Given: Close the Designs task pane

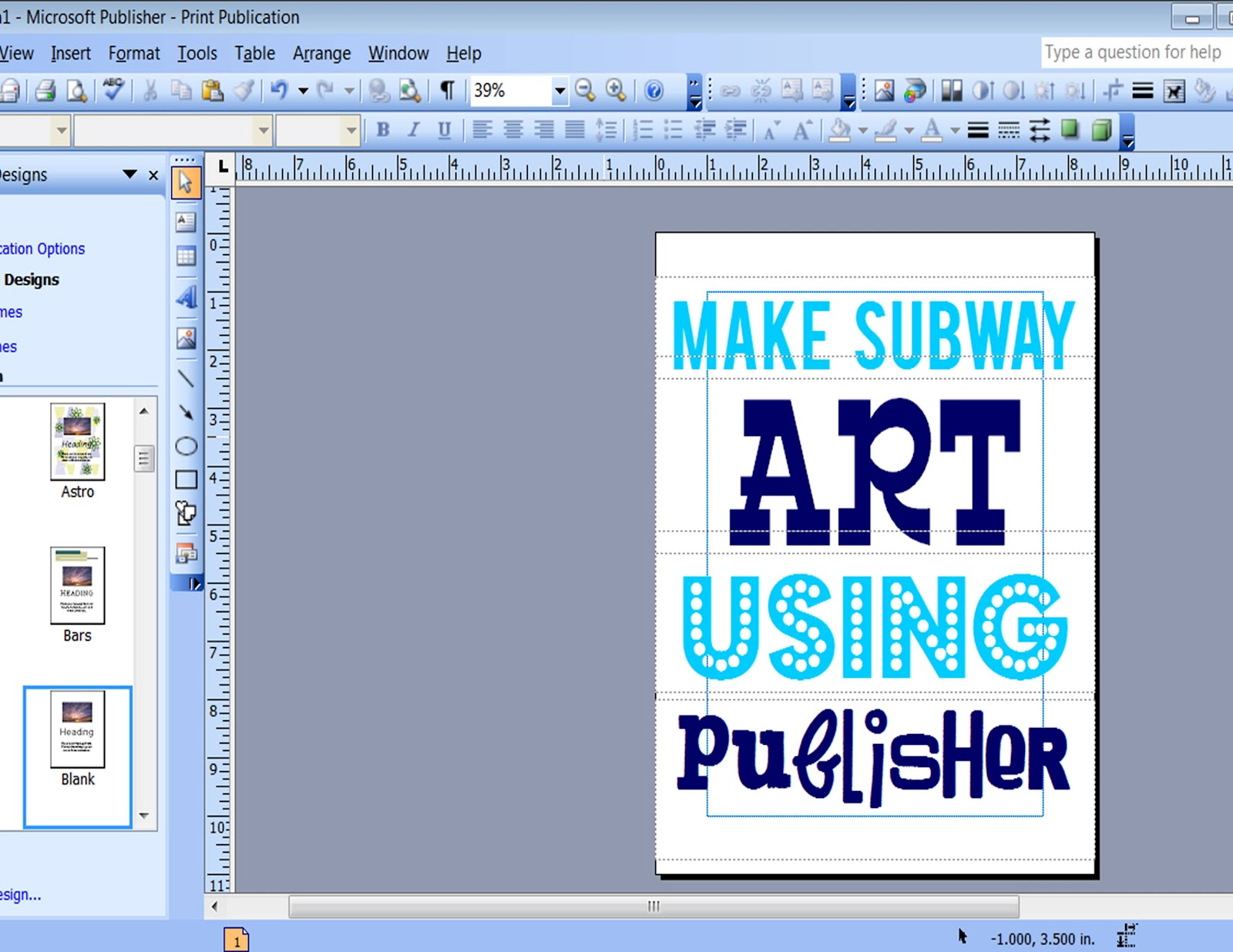Looking at the screenshot, I should [x=152, y=175].
